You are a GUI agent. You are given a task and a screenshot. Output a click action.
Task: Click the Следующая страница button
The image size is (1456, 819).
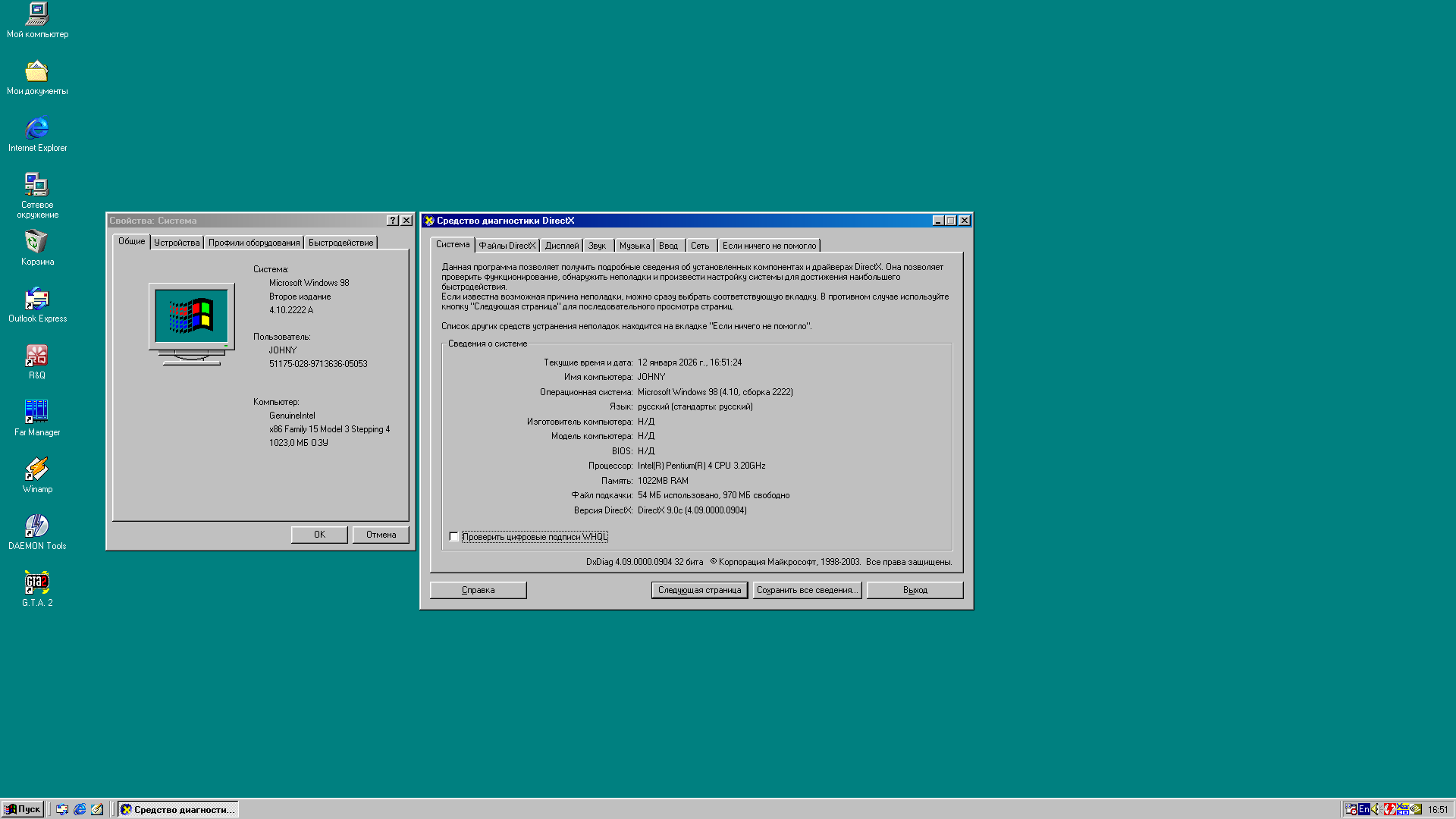coord(699,590)
